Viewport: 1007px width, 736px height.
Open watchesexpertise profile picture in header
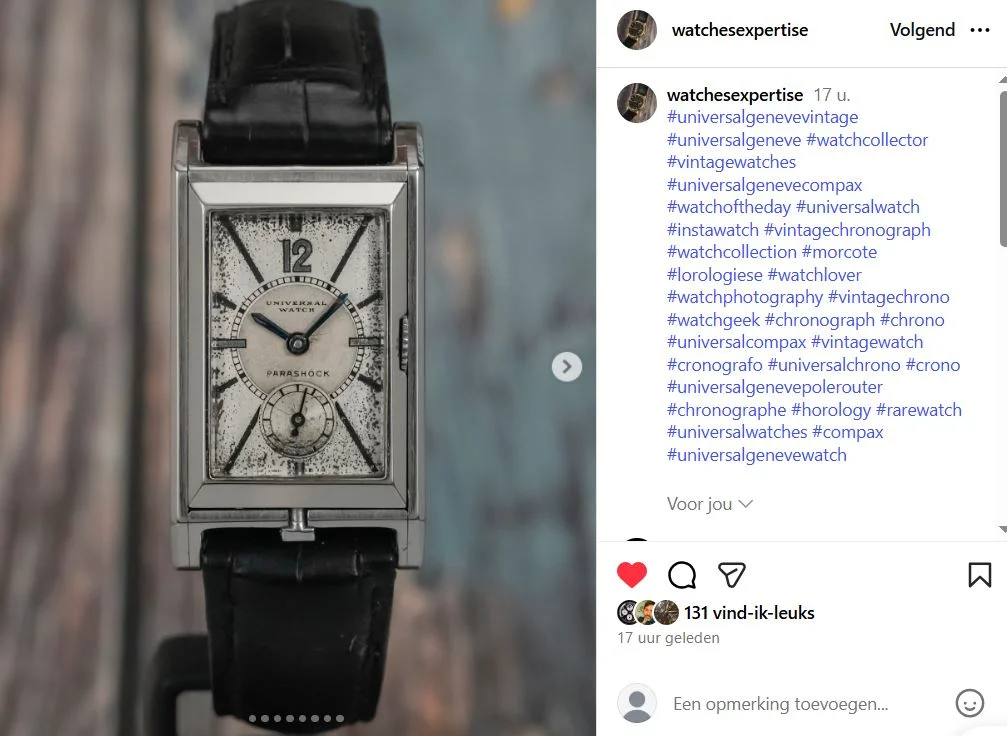click(636, 30)
